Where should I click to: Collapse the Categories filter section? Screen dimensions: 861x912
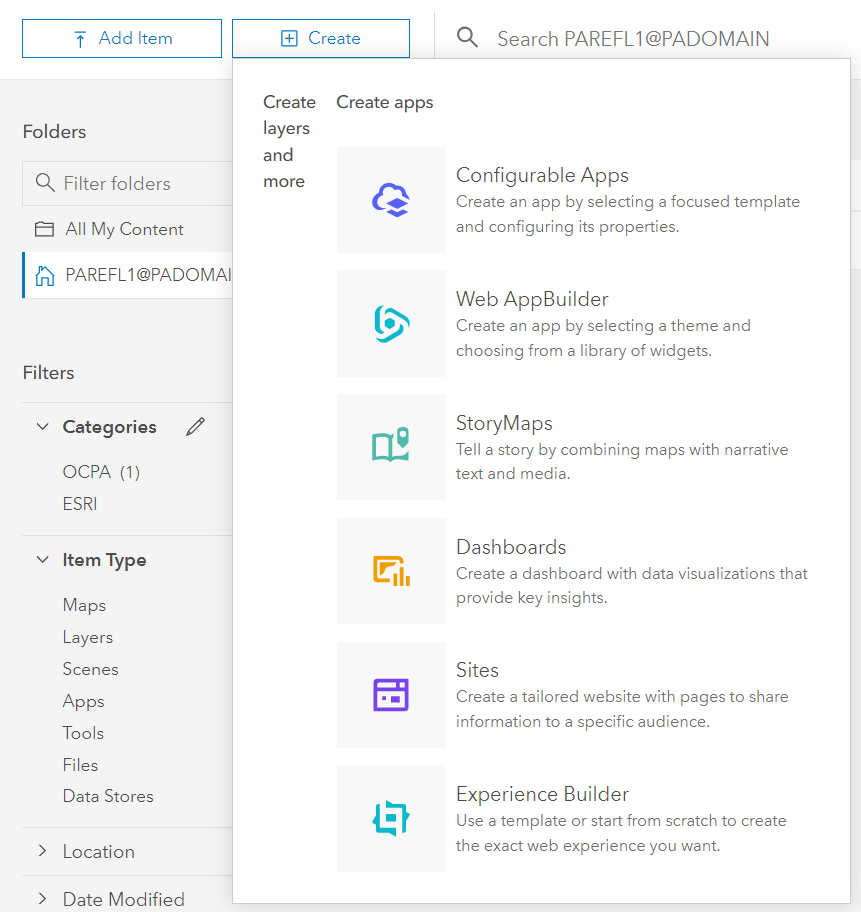coord(42,426)
